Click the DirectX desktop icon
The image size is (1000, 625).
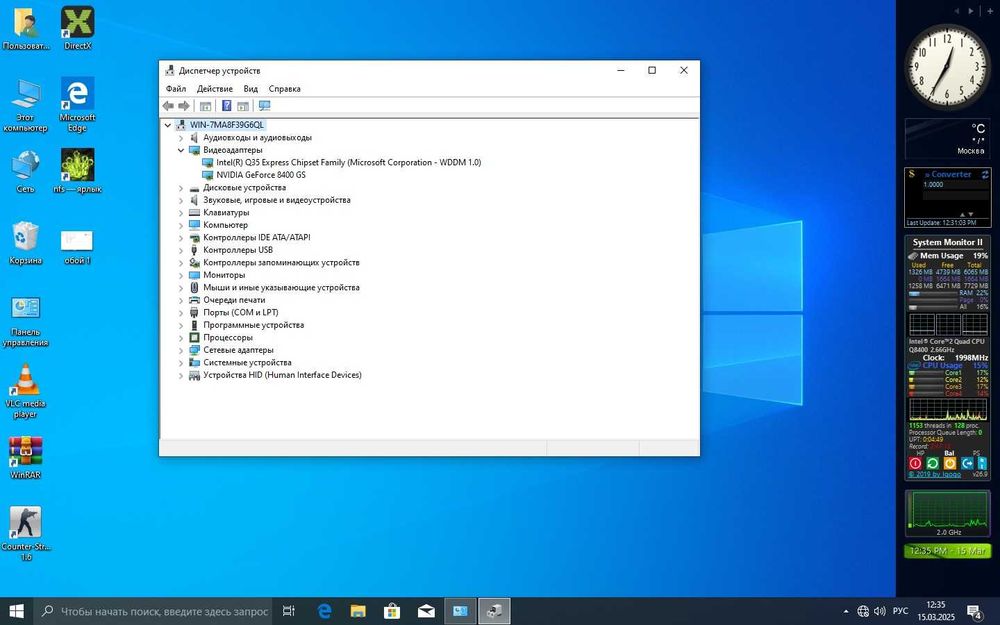pyautogui.click(x=78, y=22)
